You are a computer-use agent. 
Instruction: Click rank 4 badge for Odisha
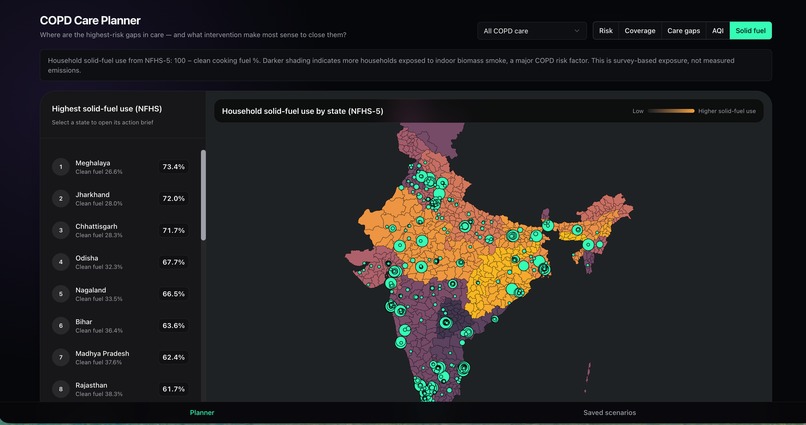(x=61, y=262)
